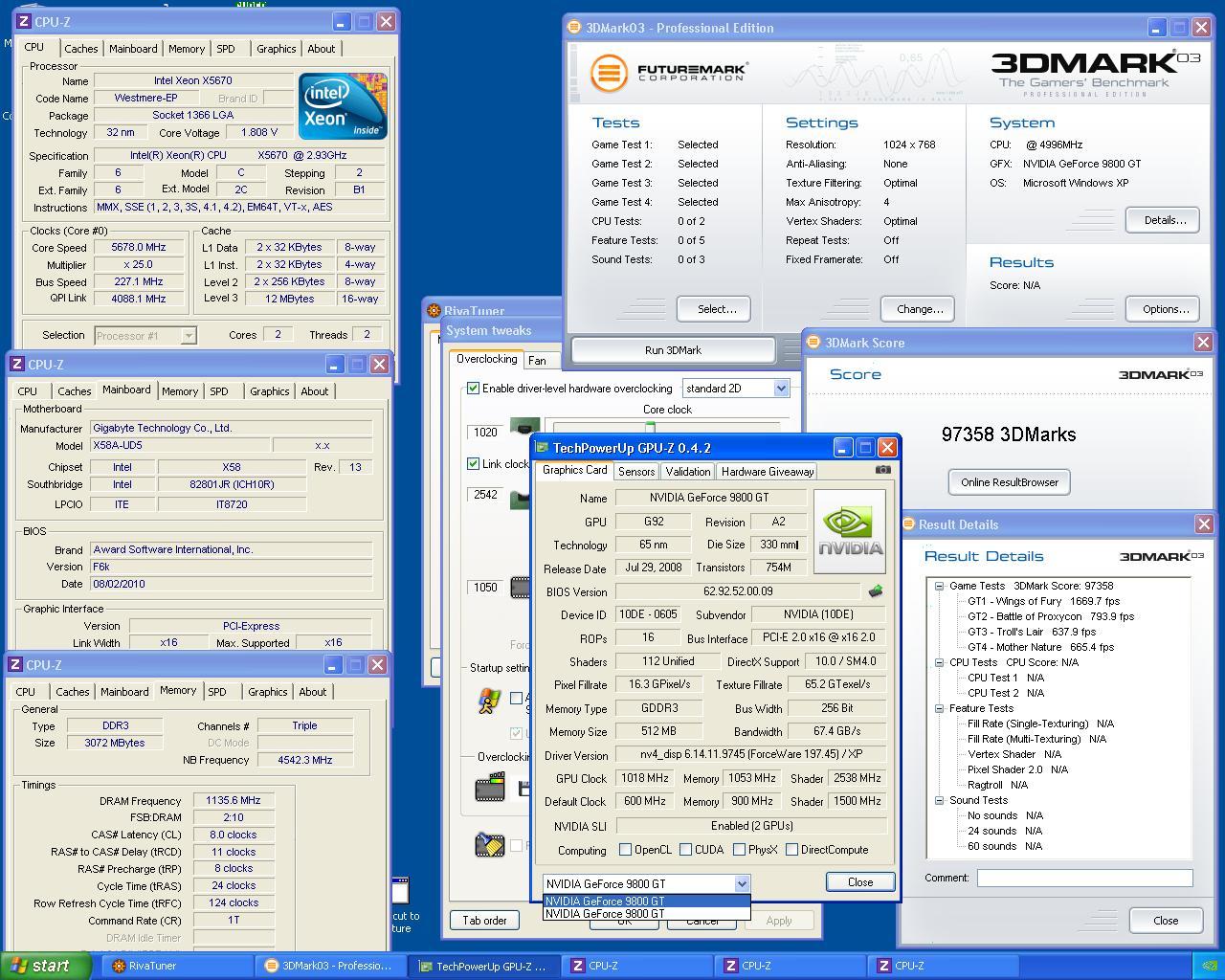Click the RivaTuner profile cleanup card icon
The width and height of the screenshot is (1225, 980).
[x=490, y=844]
